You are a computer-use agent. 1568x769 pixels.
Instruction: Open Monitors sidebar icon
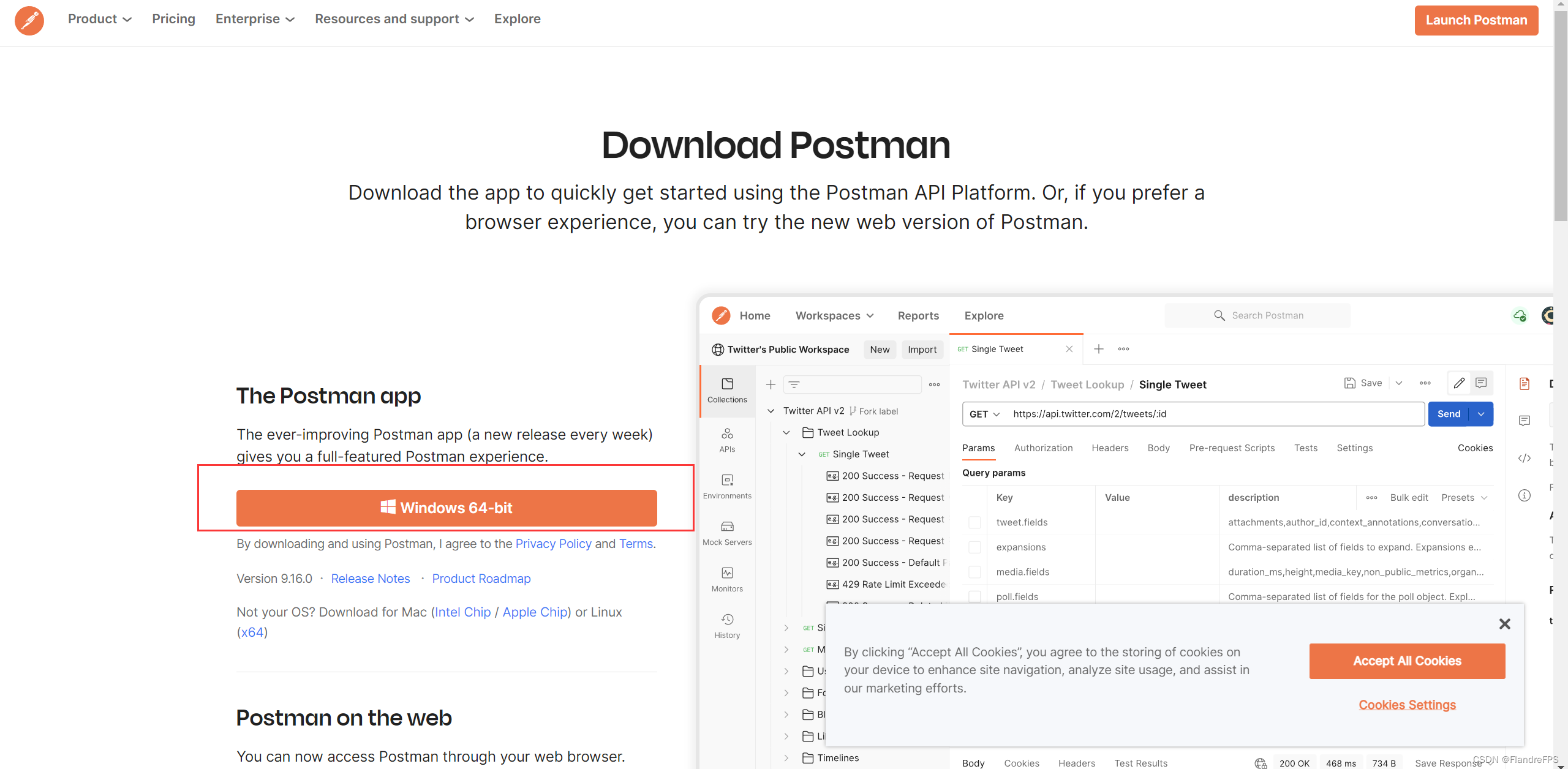727,579
